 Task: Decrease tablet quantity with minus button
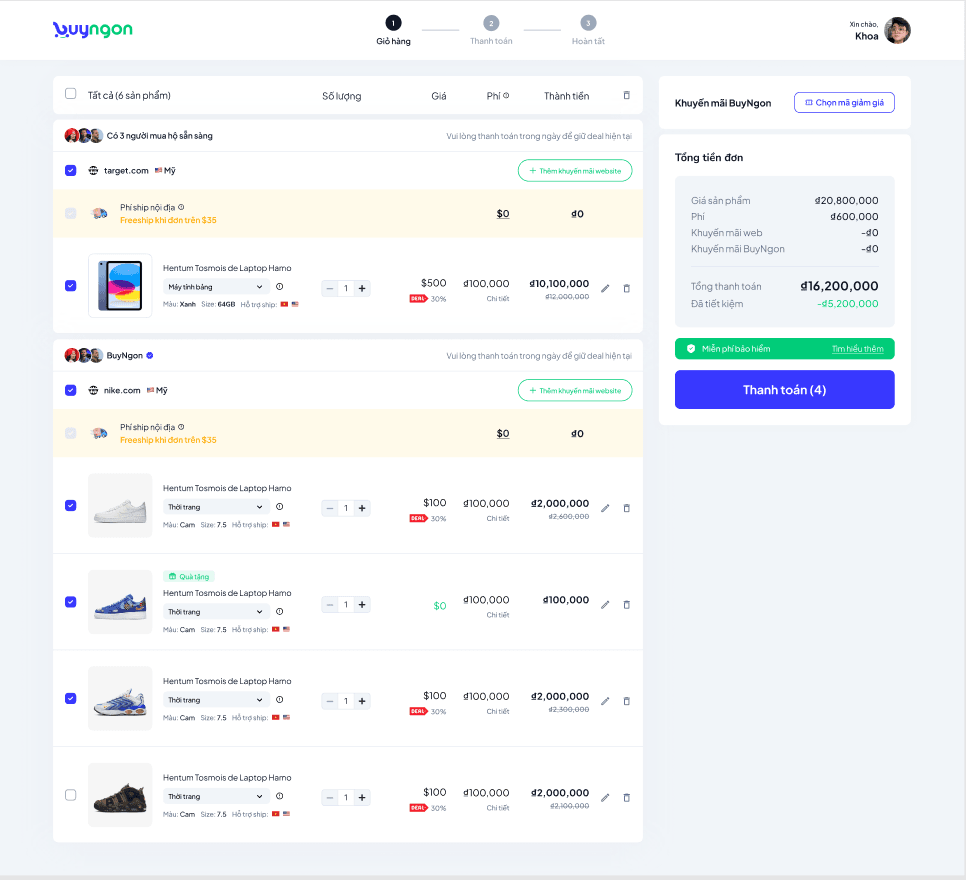330,288
